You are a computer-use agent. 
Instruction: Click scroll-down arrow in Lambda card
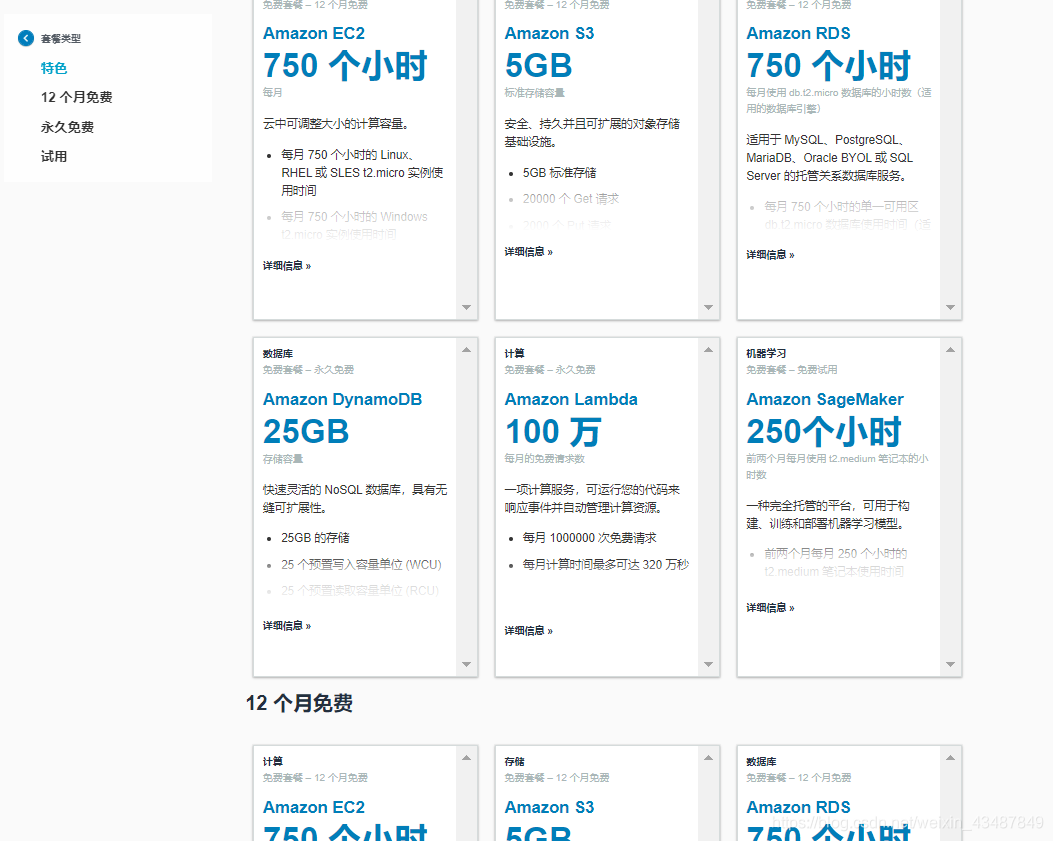pyautogui.click(x=708, y=664)
